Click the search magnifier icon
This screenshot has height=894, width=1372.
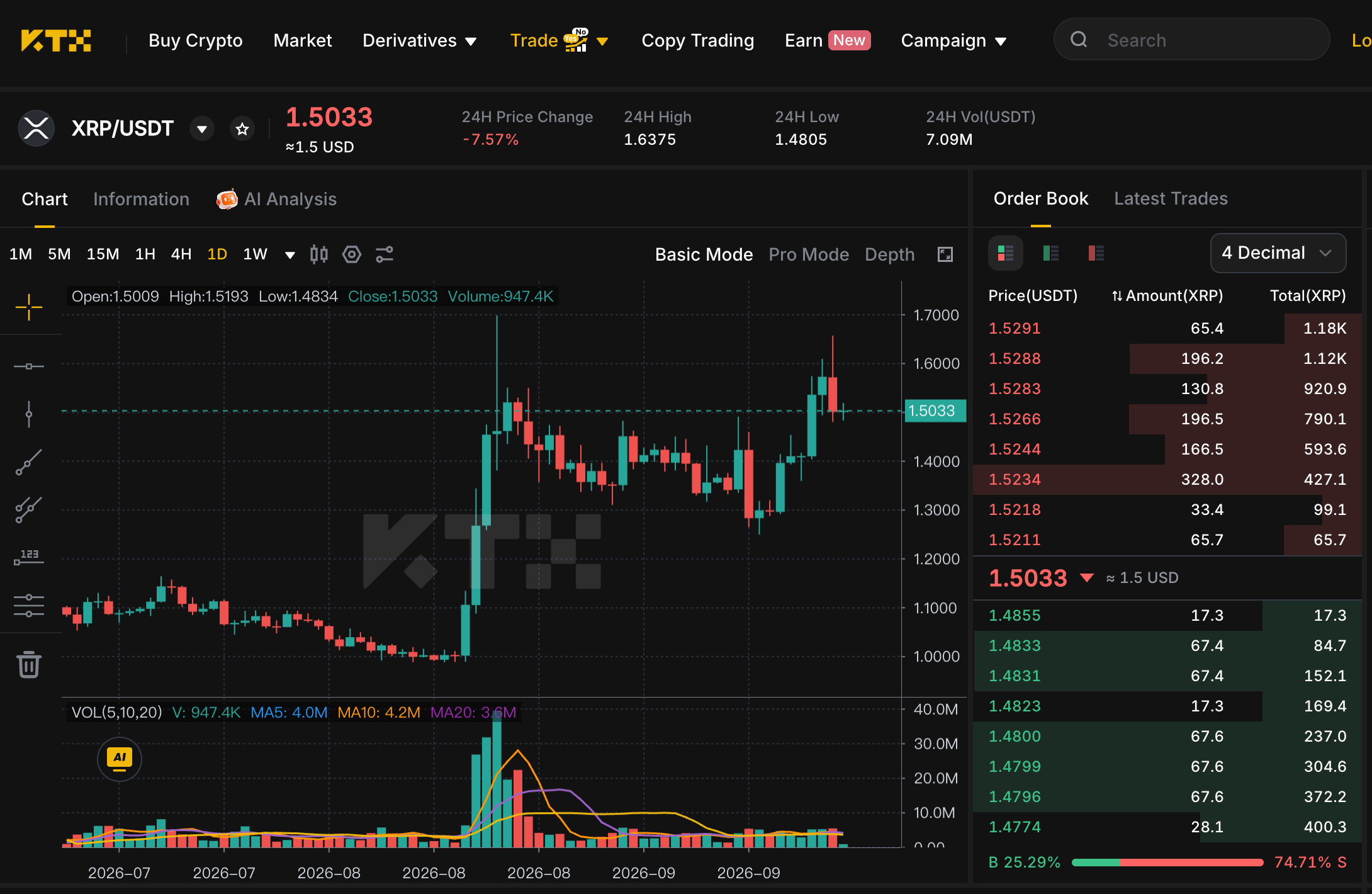tap(1079, 40)
